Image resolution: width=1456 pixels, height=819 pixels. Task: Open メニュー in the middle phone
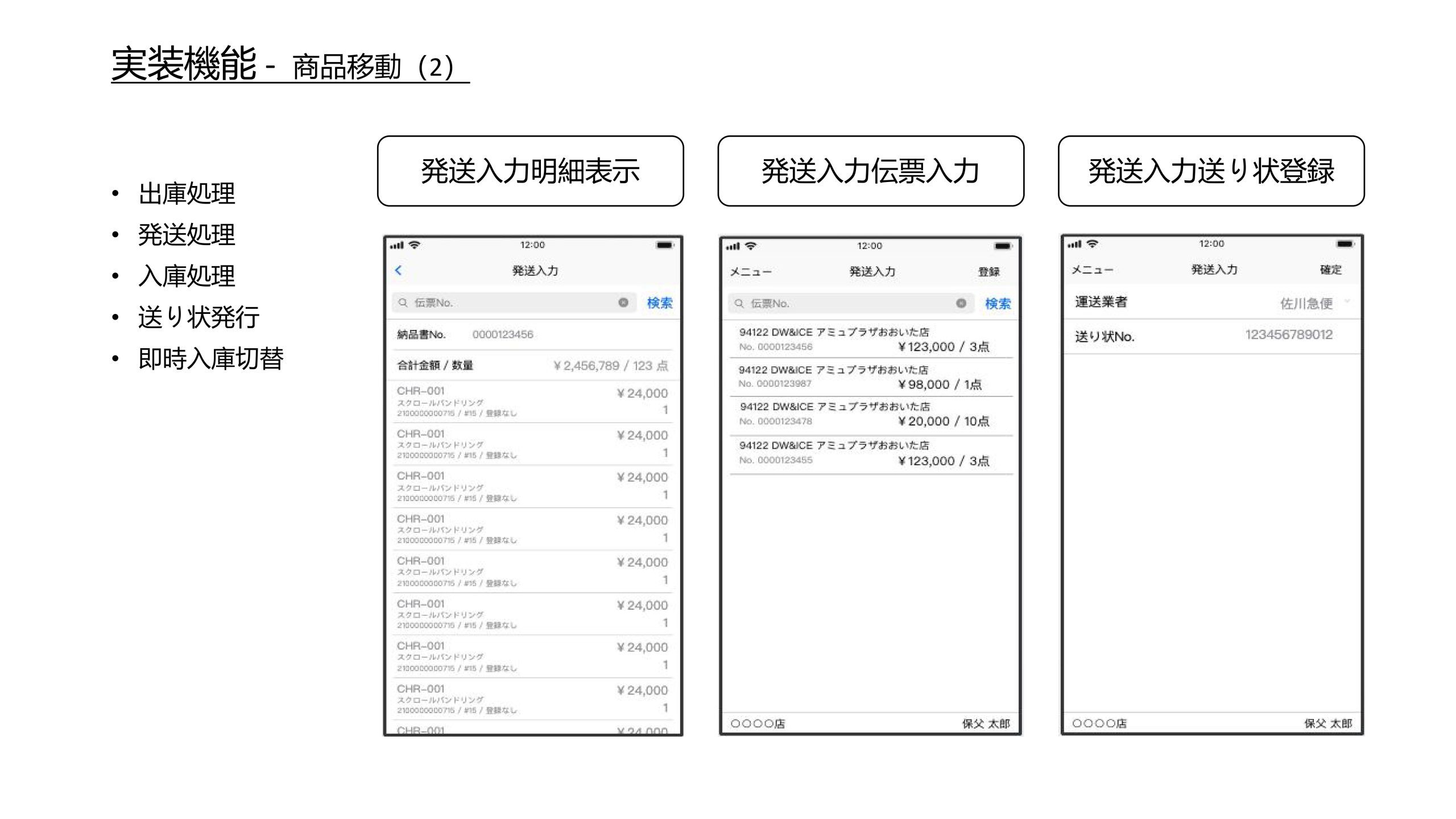(751, 272)
